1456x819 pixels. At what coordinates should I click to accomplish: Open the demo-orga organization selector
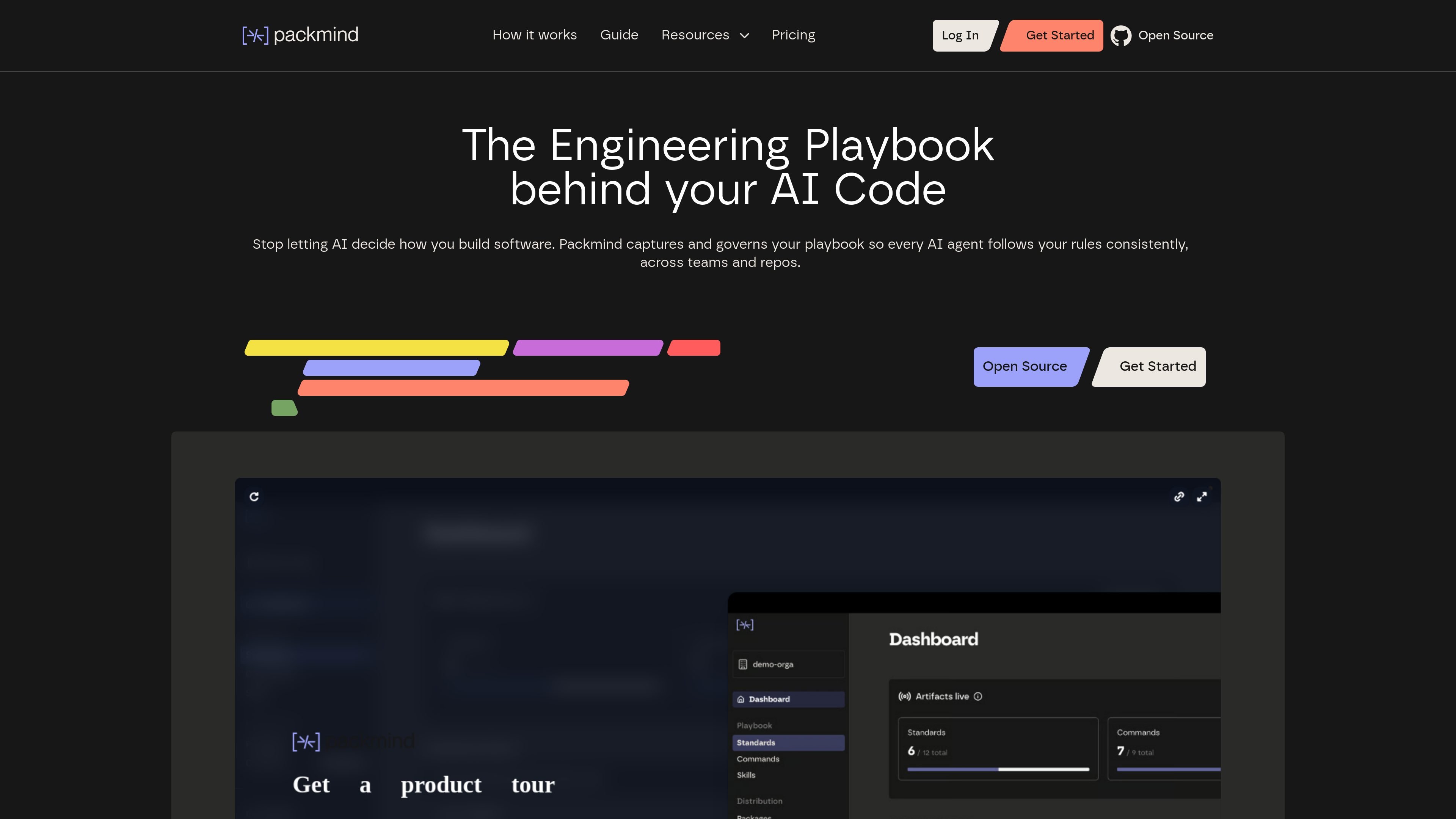point(789,664)
